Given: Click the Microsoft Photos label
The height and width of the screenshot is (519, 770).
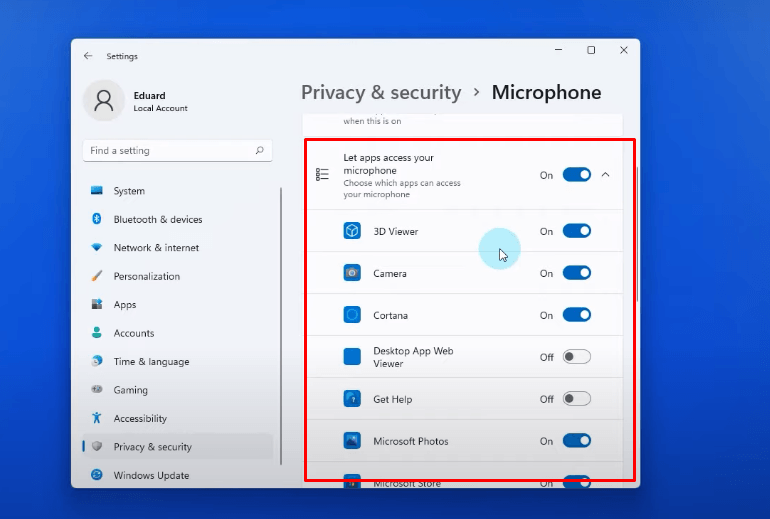Looking at the screenshot, I should click(x=411, y=441).
